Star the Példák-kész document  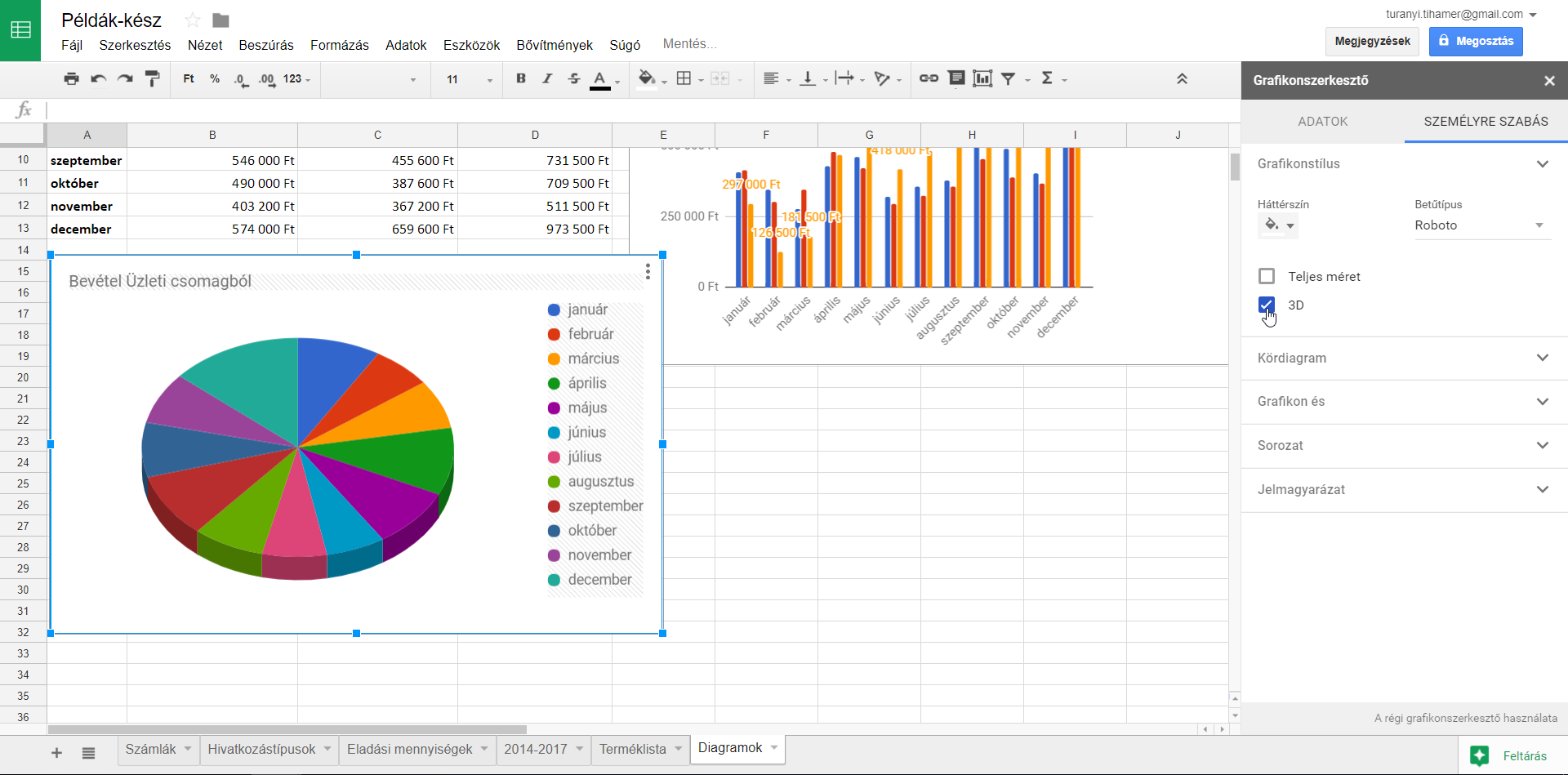click(x=193, y=20)
